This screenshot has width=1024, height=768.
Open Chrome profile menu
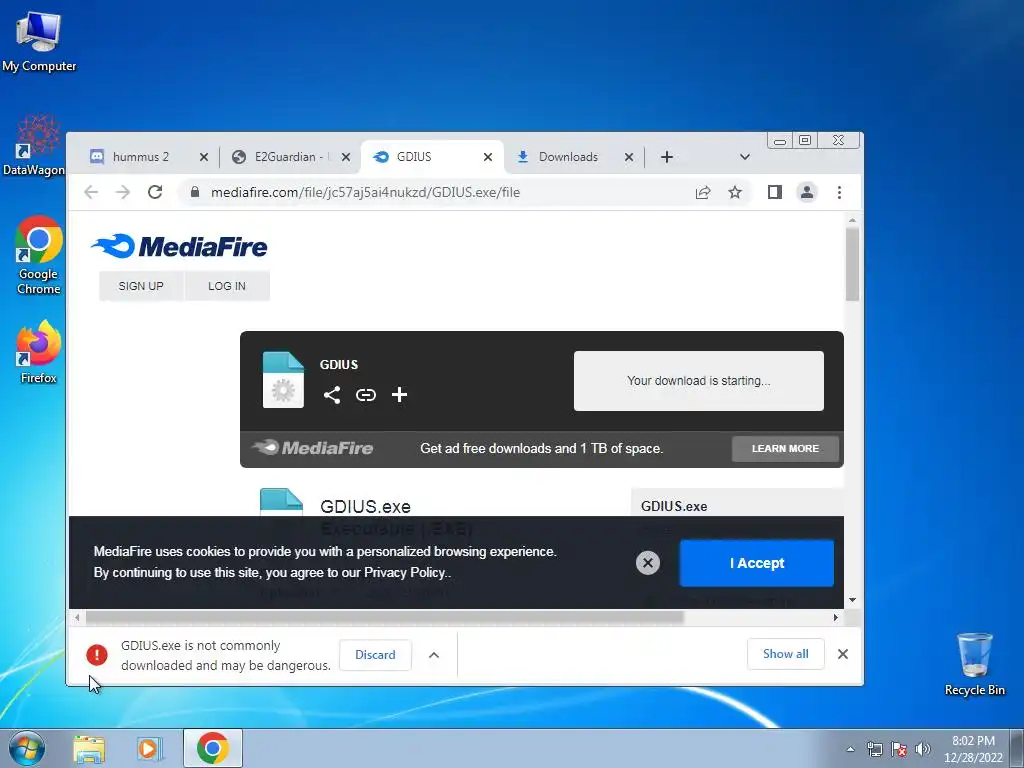(x=807, y=192)
